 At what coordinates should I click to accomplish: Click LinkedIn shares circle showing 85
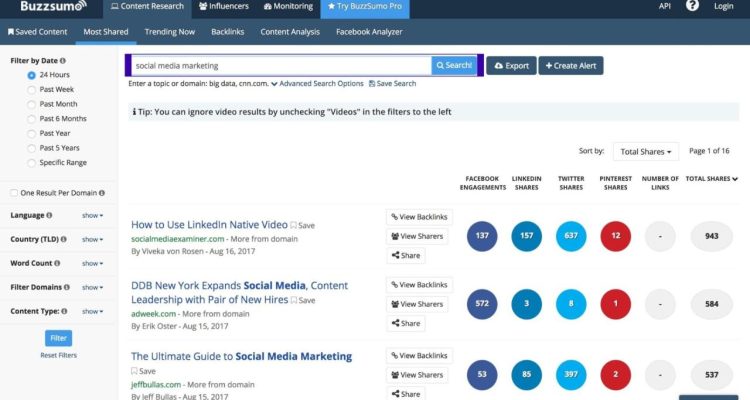coord(527,375)
